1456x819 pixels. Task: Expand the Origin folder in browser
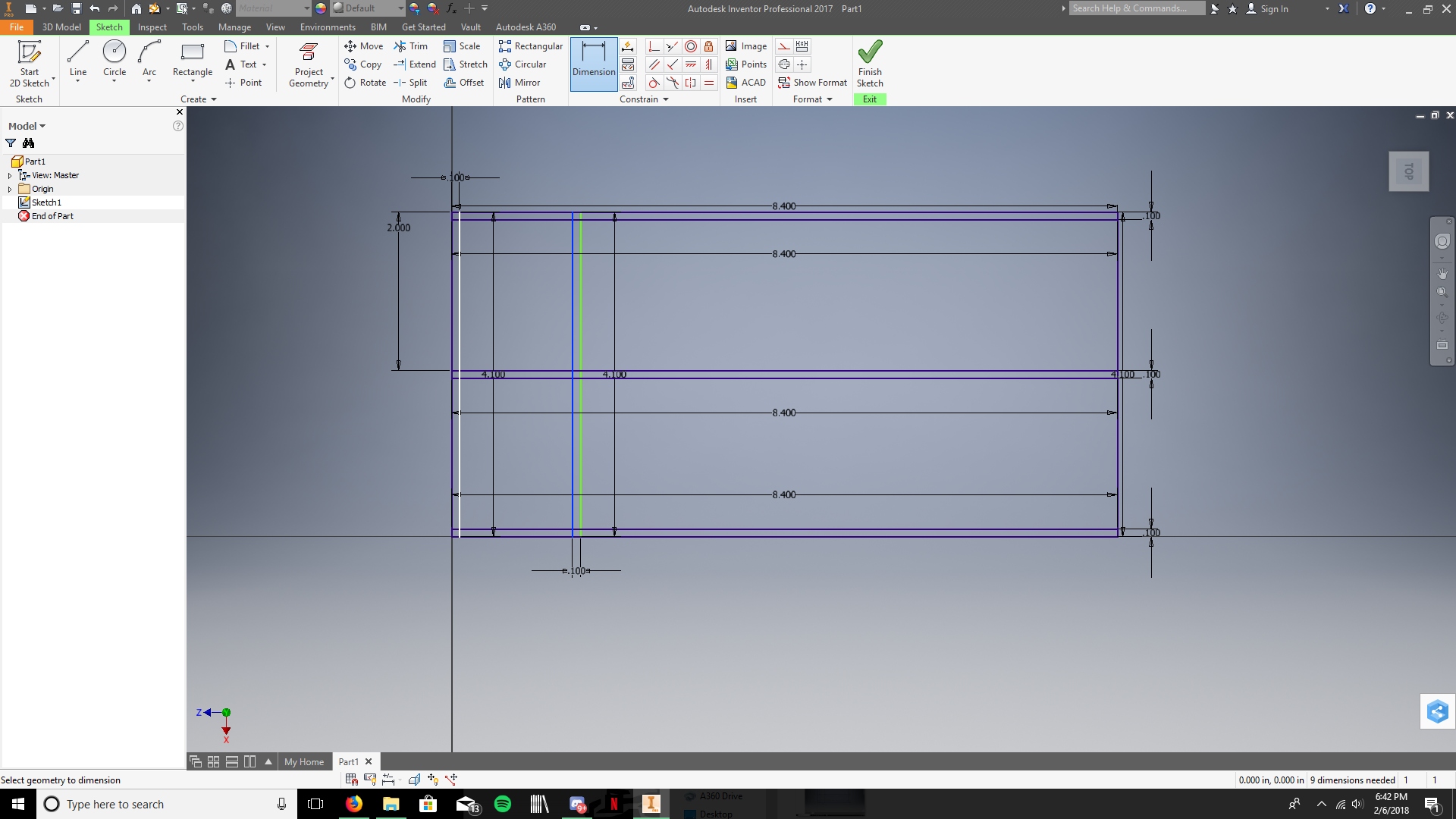(10, 188)
